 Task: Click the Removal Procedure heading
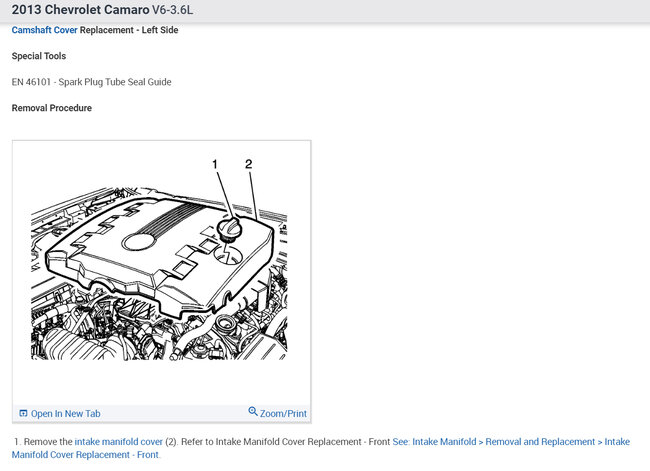click(x=51, y=108)
